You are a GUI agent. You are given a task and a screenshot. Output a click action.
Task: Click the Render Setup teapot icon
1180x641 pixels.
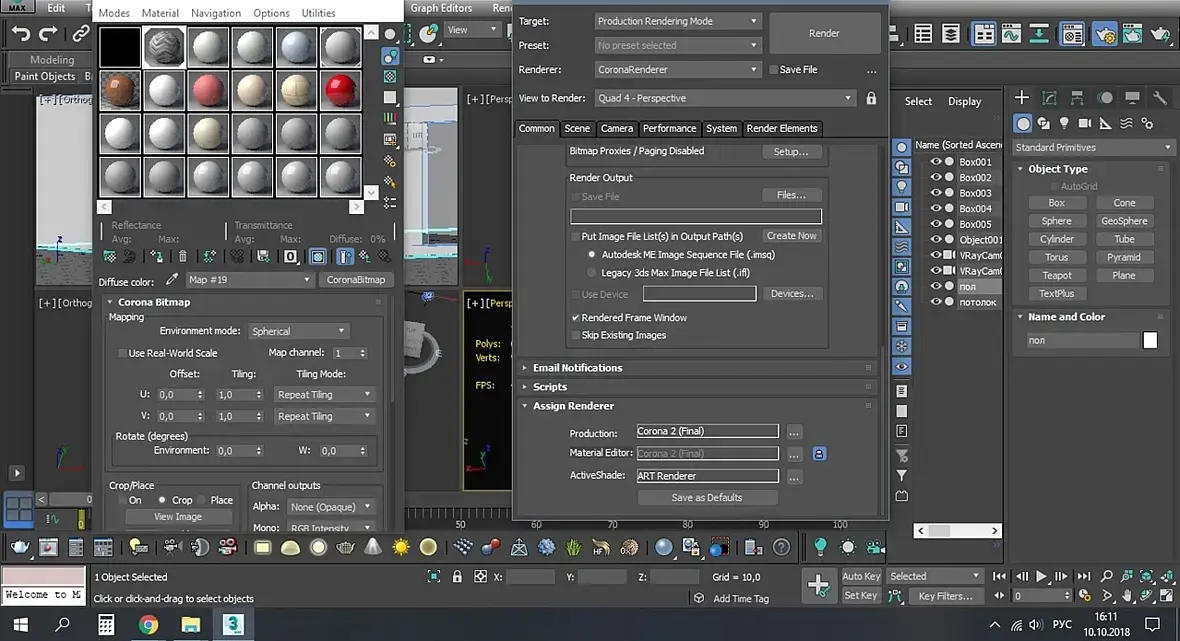point(1105,35)
